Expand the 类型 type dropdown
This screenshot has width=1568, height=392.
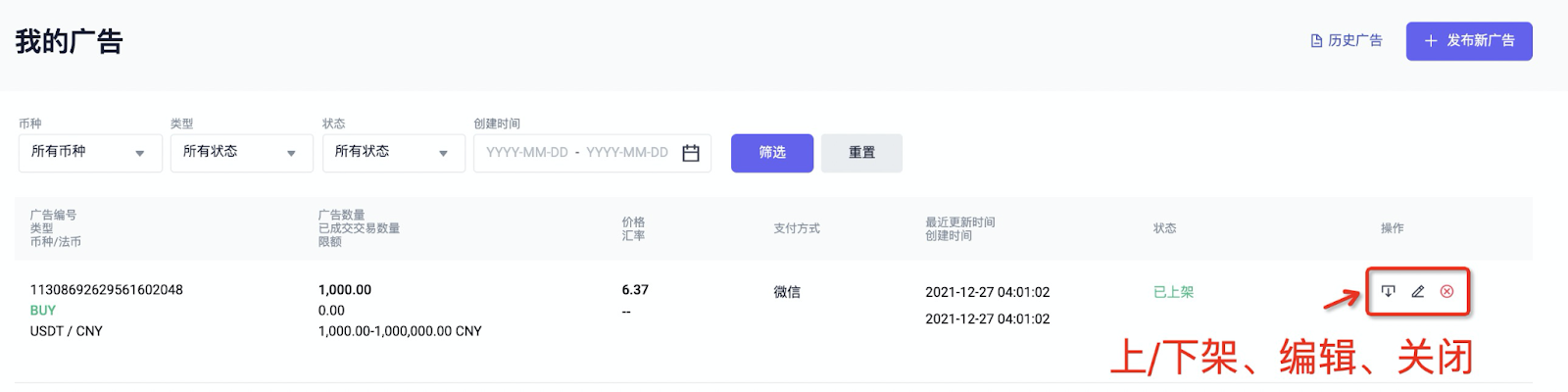pyautogui.click(x=241, y=153)
